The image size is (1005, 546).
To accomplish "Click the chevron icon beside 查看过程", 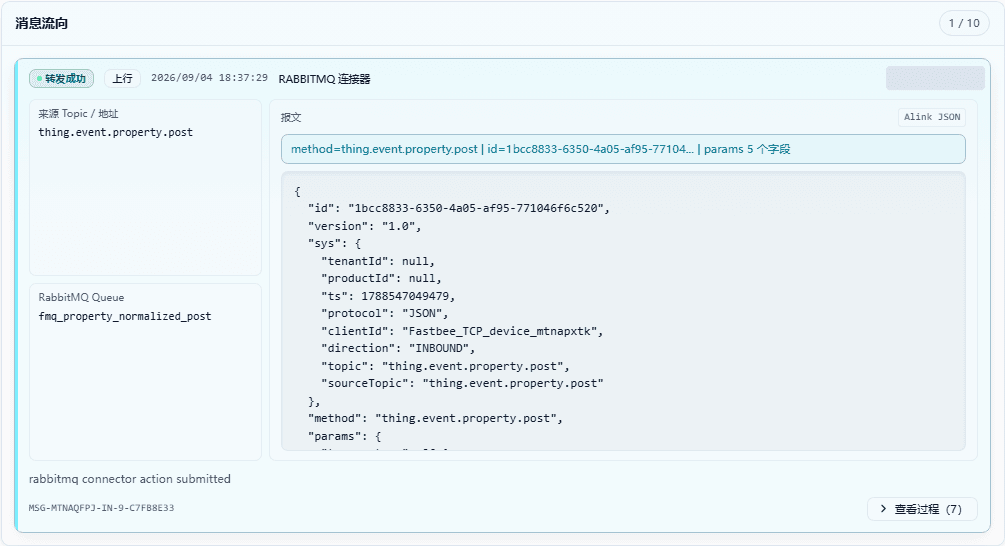I will [x=883, y=509].
